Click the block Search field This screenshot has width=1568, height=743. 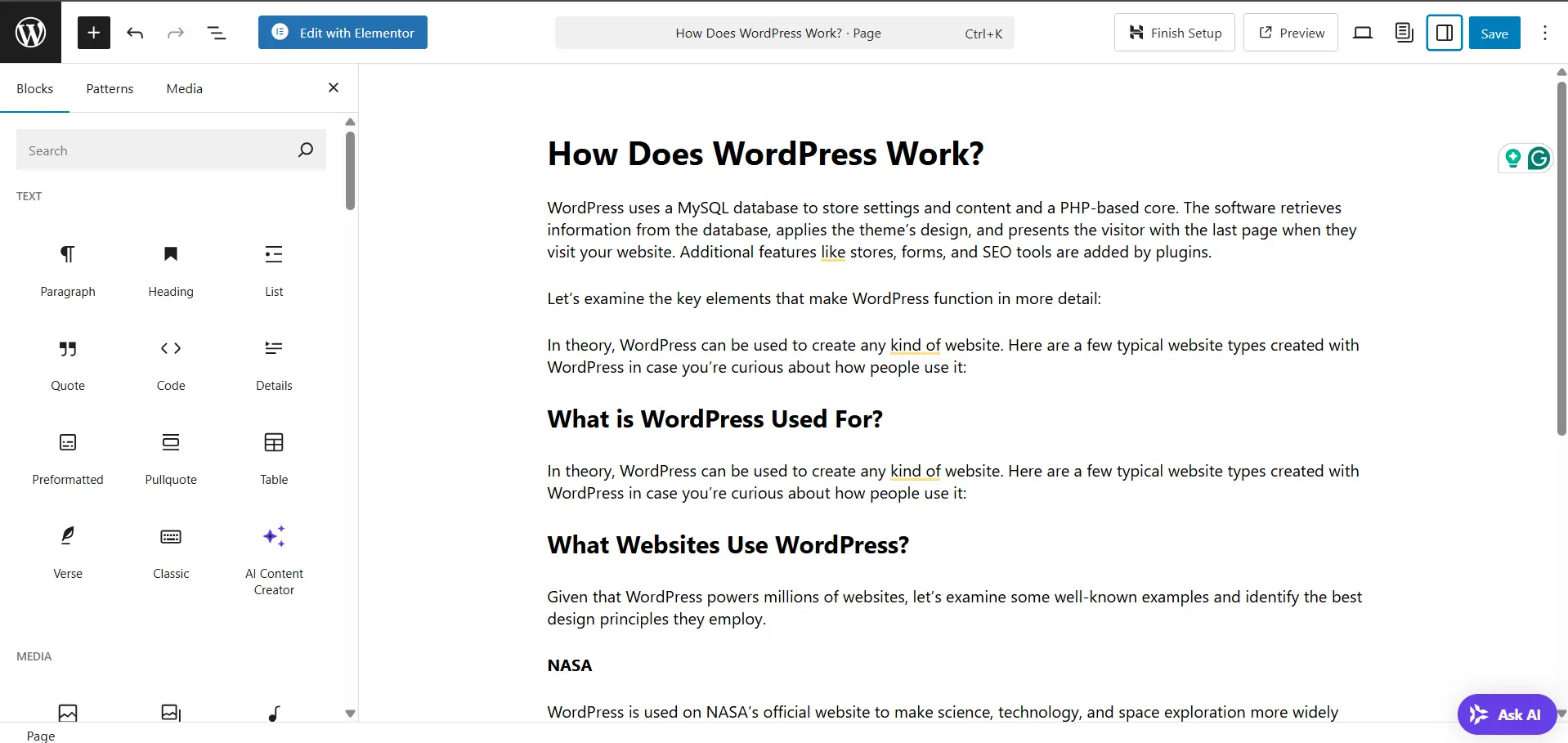click(171, 150)
